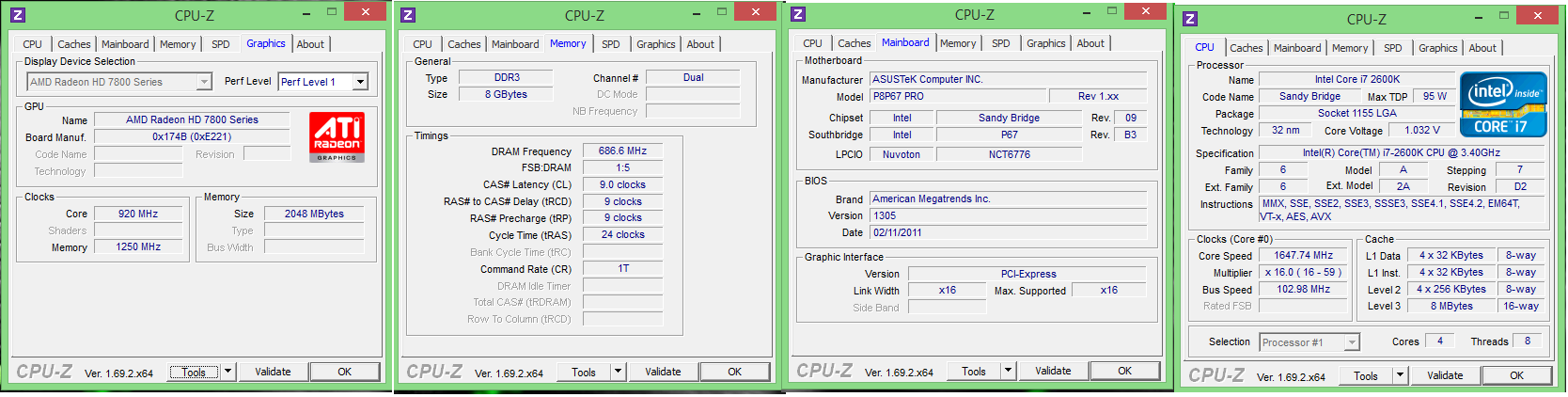Click the BIOS version field 1305
1568x397 pixels.
coord(1008,215)
